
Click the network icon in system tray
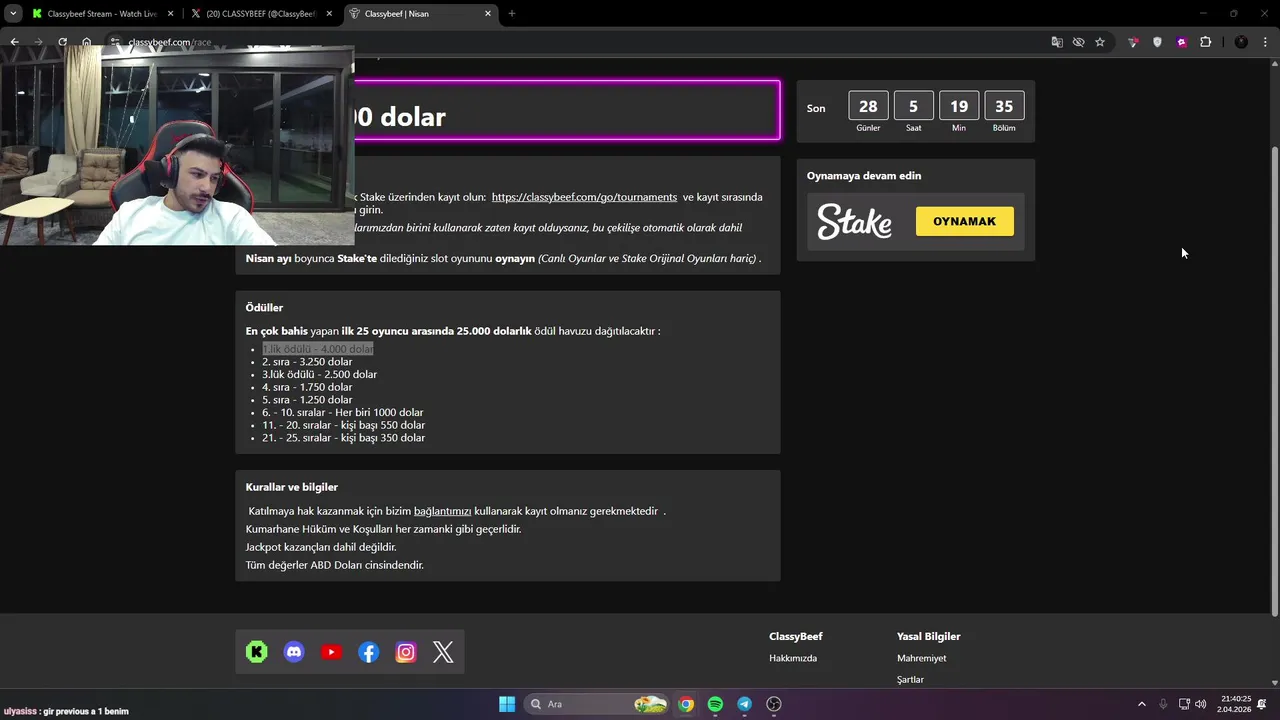[1184, 704]
